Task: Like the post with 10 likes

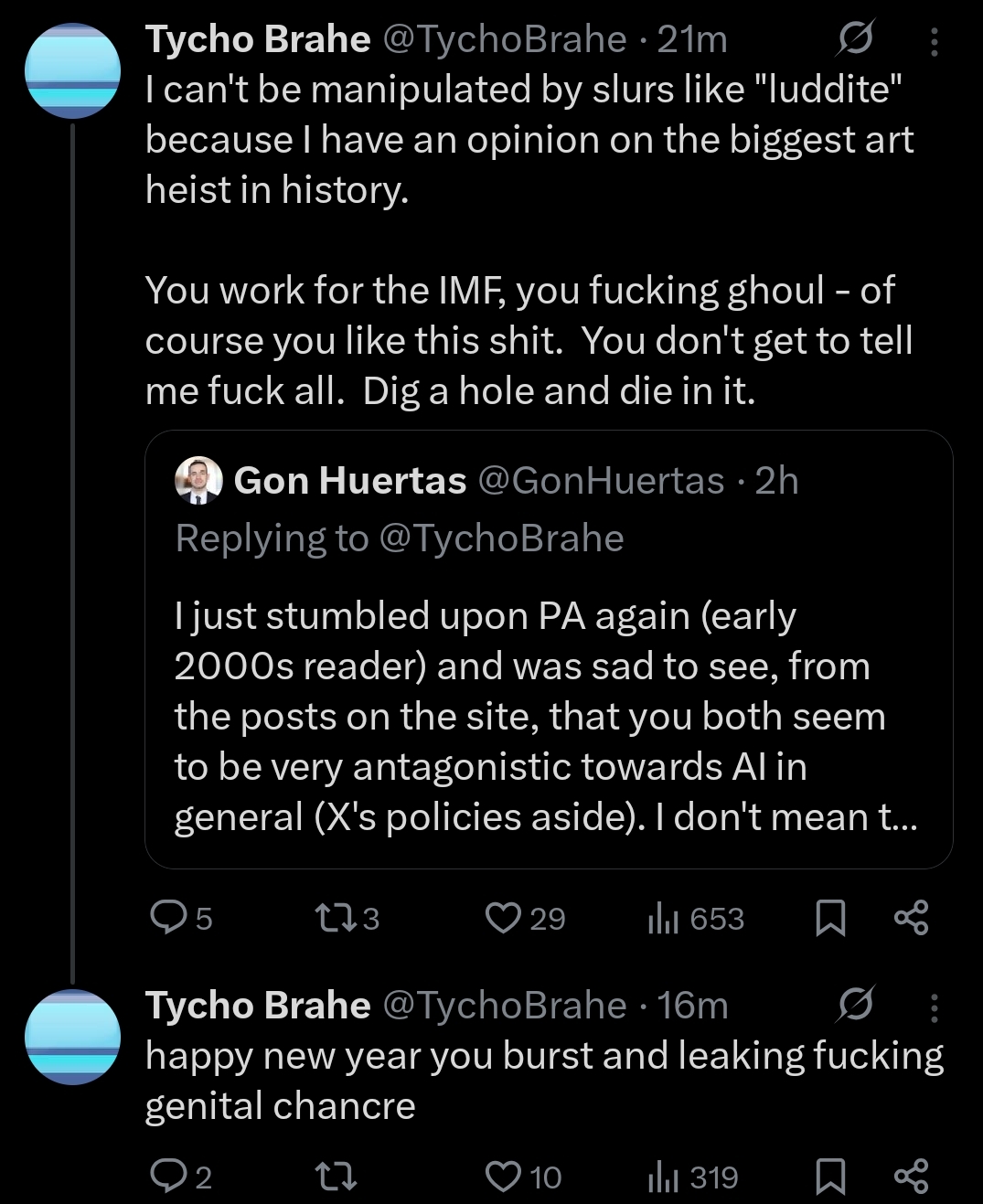Action: click(x=502, y=1177)
